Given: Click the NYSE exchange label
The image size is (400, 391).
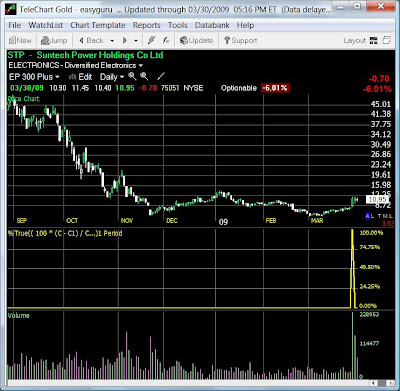Looking at the screenshot, I should tap(193, 88).
